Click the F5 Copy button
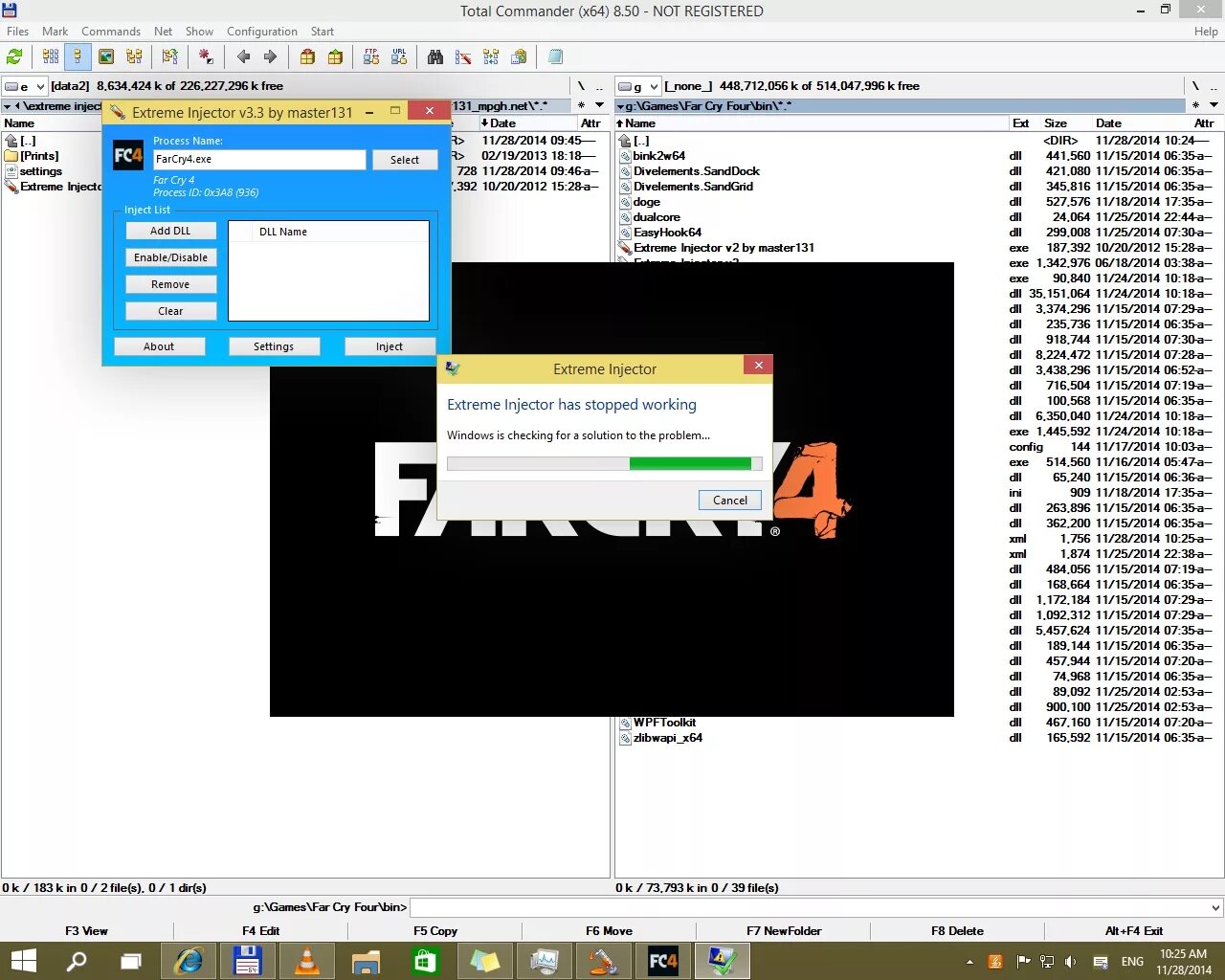Viewport: 1225px width, 980px height. click(x=435, y=930)
